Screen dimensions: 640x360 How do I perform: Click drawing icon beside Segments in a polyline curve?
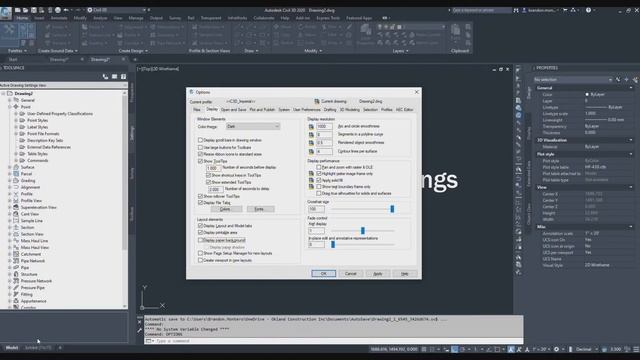(x=311, y=134)
